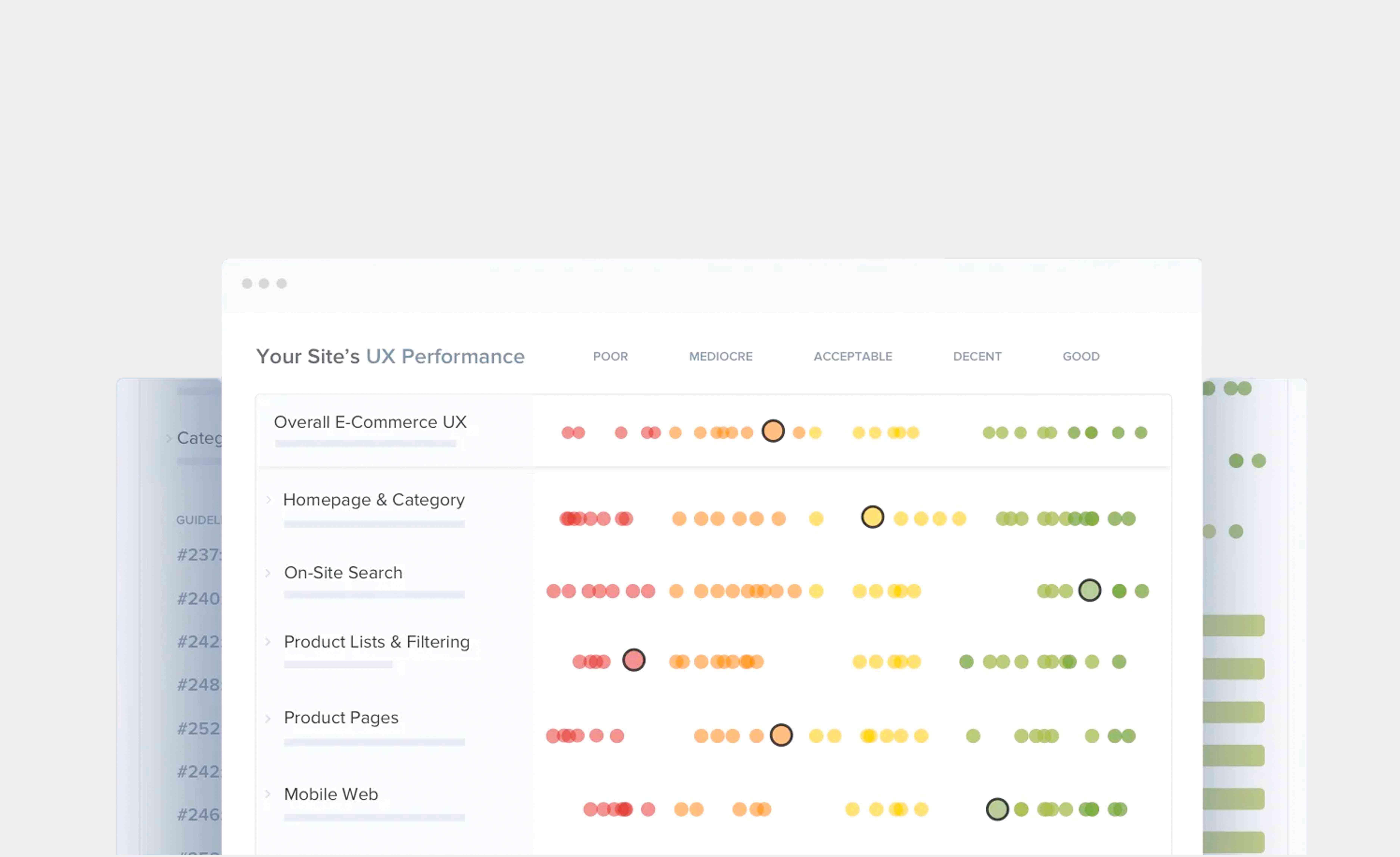The image size is (1400, 857).
Task: Open the Product Pages label
Action: point(341,718)
